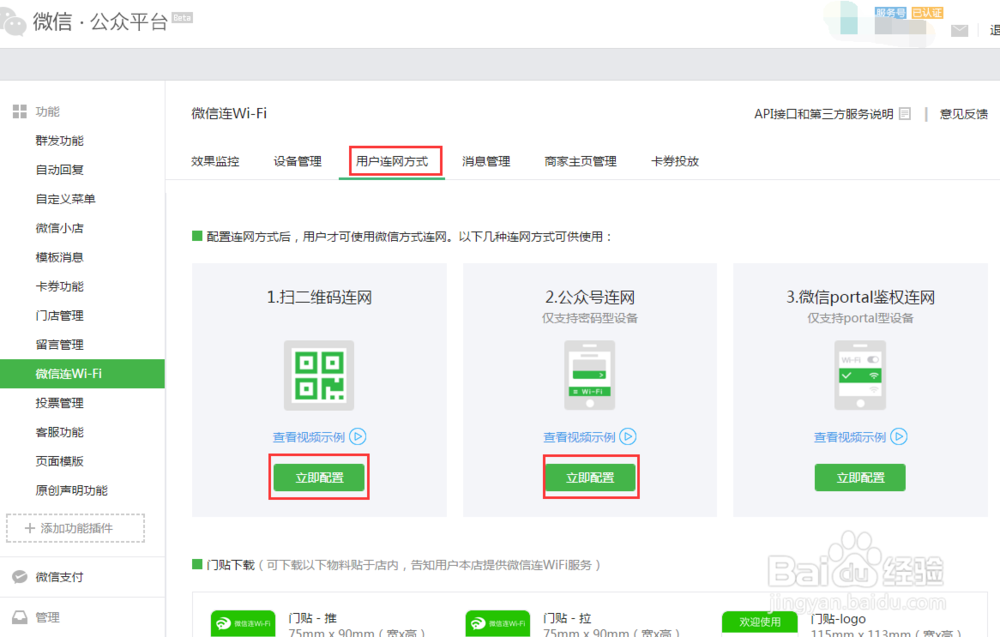1000x637 pixels.
Task: Click 立即配置 under 公众号连网
Action: click(590, 477)
